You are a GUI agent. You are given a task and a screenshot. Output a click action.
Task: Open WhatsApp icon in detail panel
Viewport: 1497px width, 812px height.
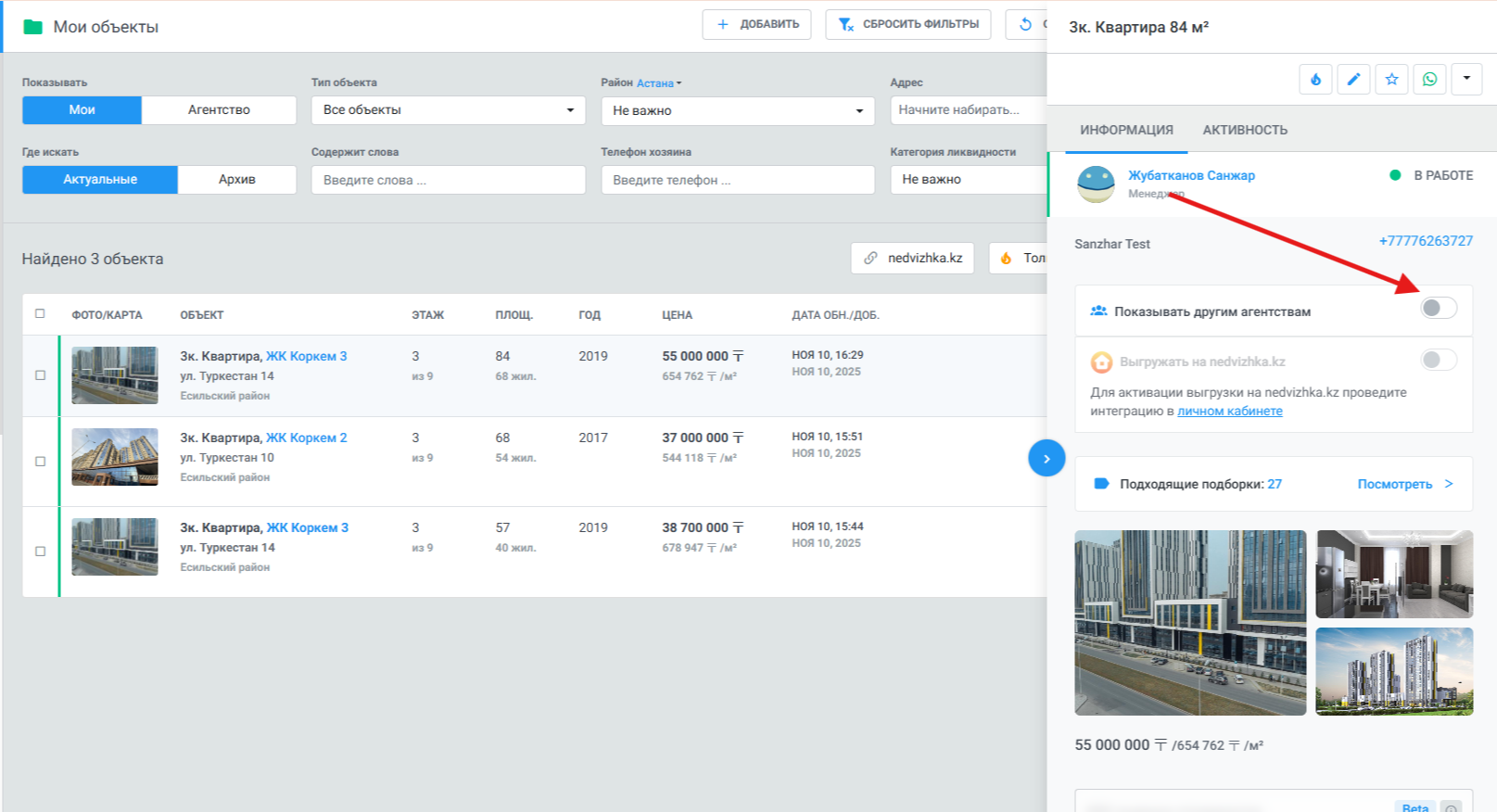click(x=1429, y=80)
